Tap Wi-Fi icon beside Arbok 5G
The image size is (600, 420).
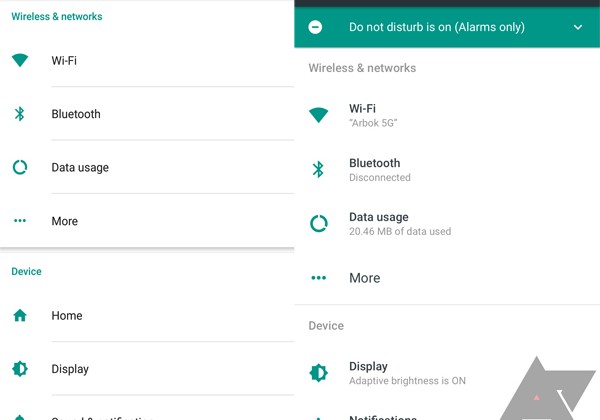coord(318,115)
